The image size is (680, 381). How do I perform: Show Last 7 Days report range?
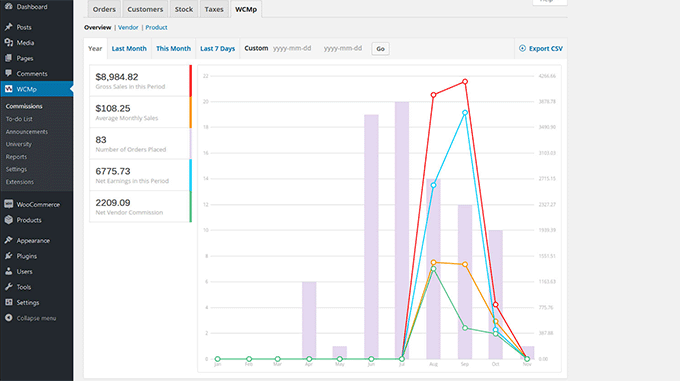click(x=218, y=49)
